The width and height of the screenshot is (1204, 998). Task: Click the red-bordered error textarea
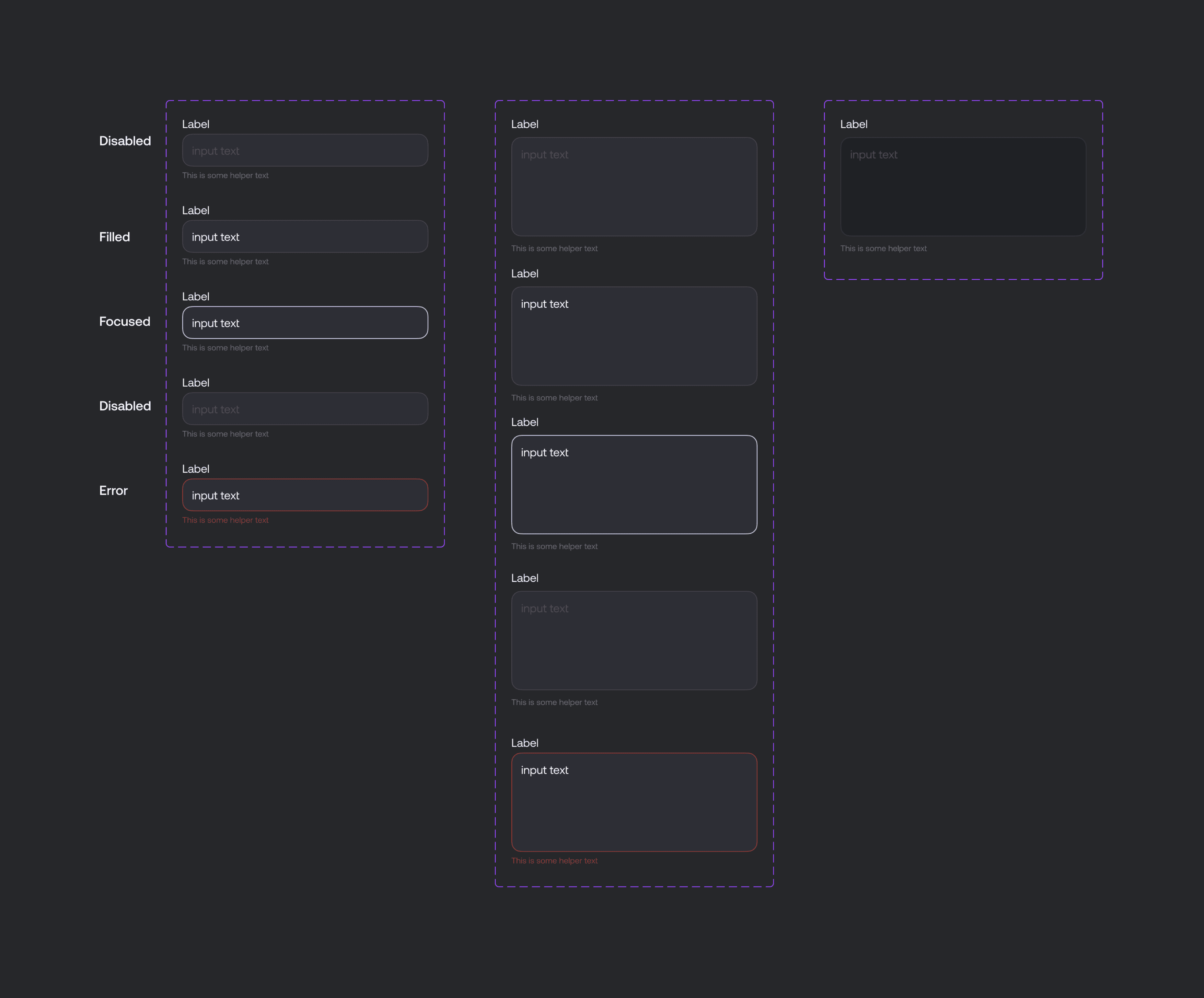633,802
